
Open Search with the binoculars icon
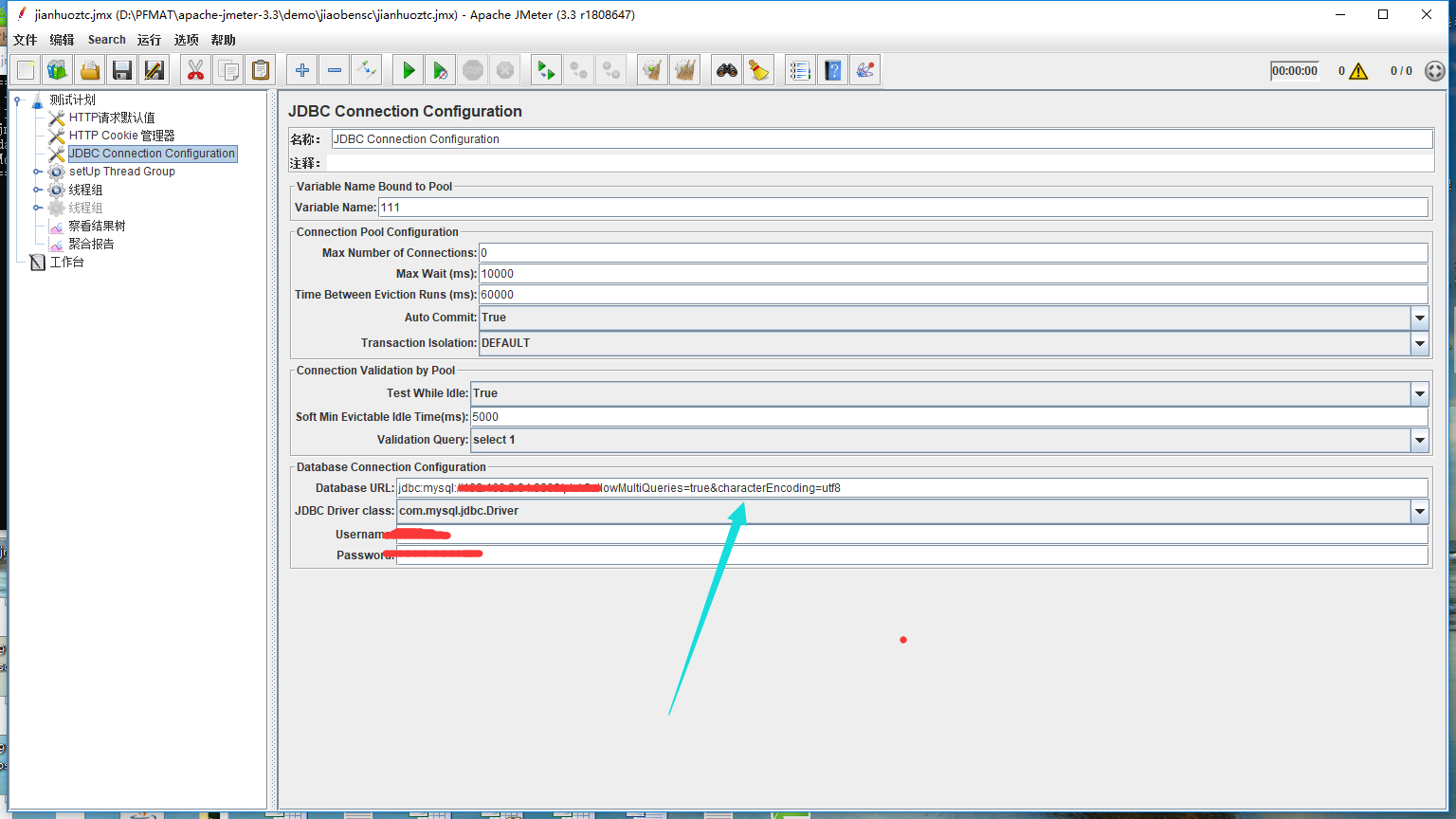726,70
